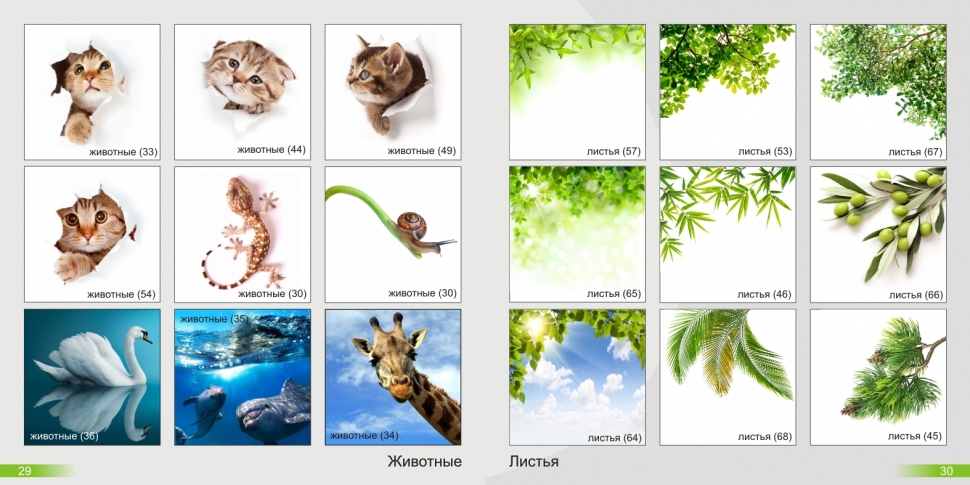Open the leaves thumbnail листья (57)
Image resolution: width=970 pixels, height=485 pixels.
click(x=577, y=92)
